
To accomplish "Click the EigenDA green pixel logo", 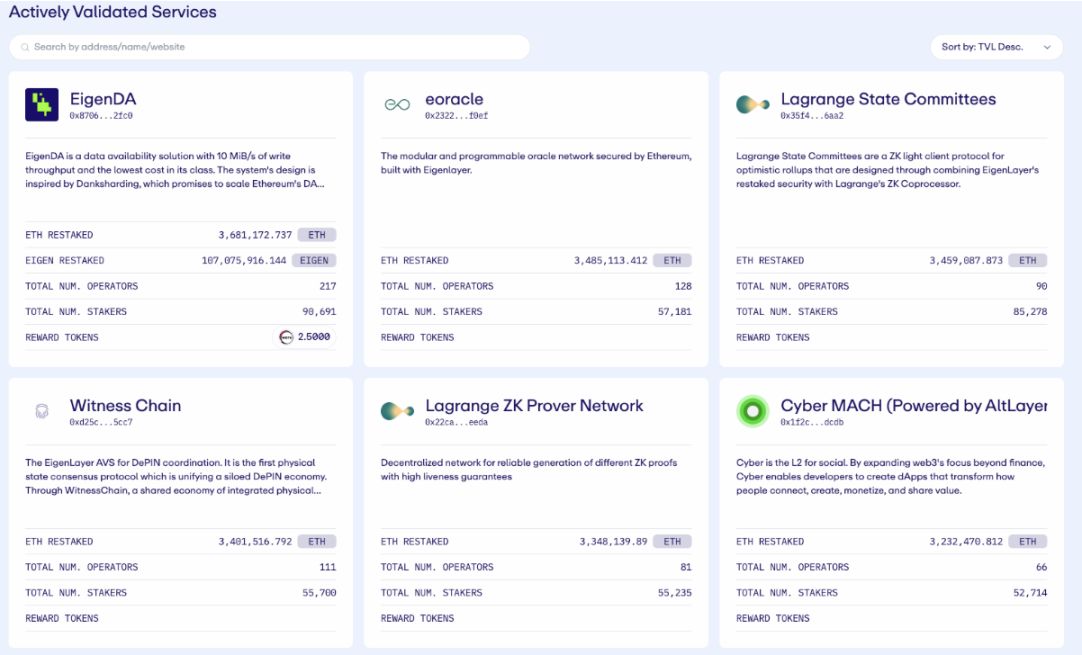I will pyautogui.click(x=42, y=105).
